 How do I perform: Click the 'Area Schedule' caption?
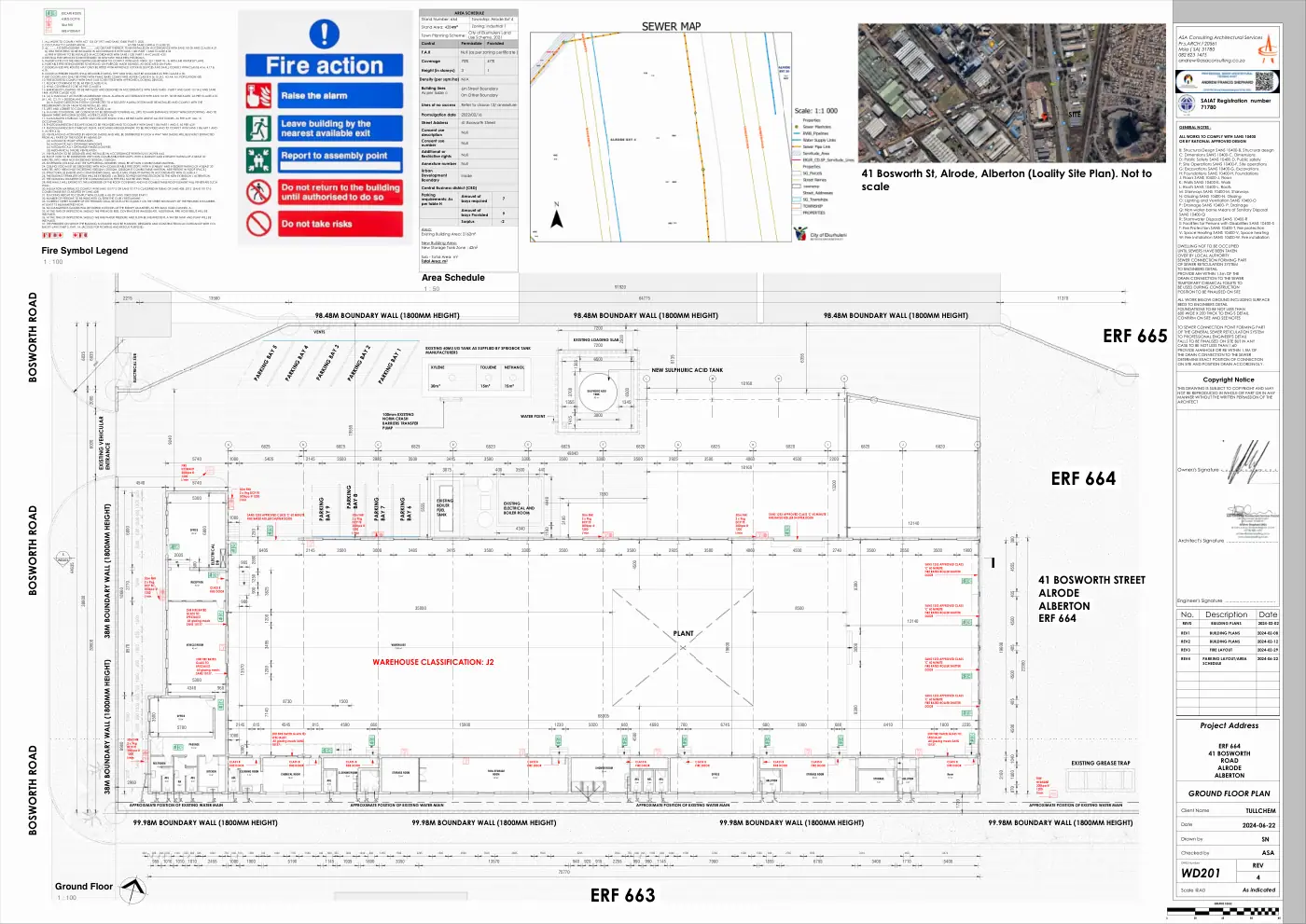[453, 278]
